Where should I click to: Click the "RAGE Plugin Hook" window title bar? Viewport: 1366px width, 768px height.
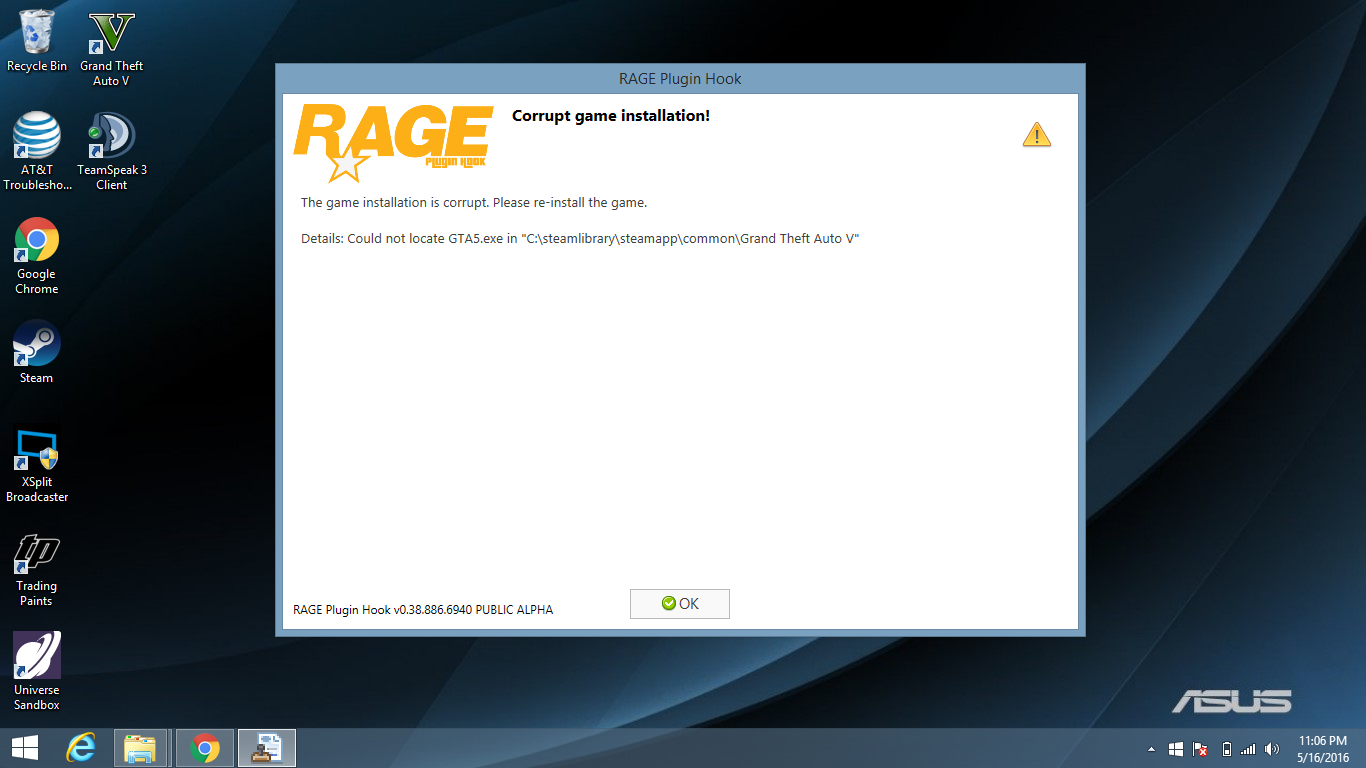pos(680,79)
